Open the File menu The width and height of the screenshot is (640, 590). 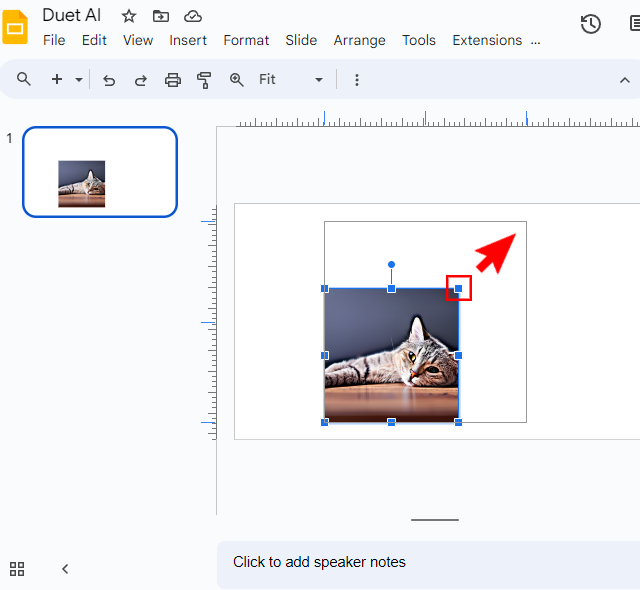point(54,40)
